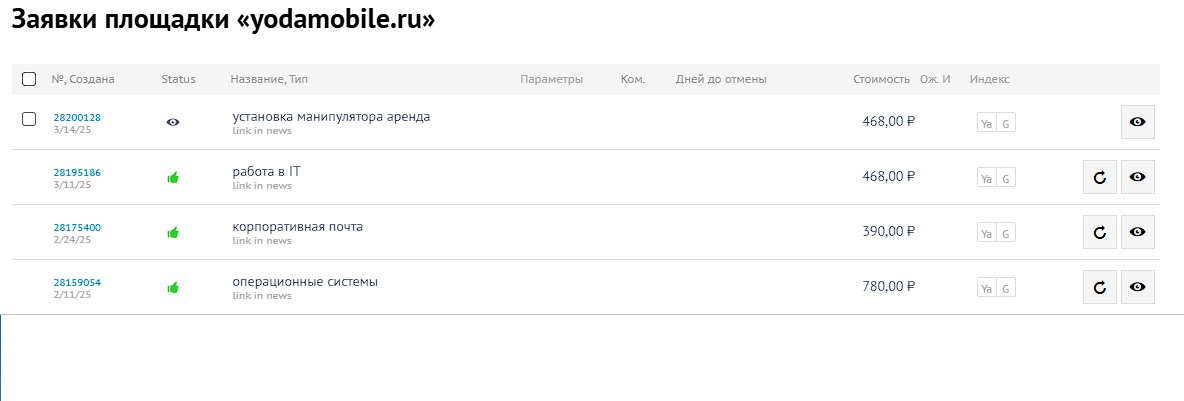Click green thumbs-up status of order 28175400
The image size is (1184, 401).
173,233
